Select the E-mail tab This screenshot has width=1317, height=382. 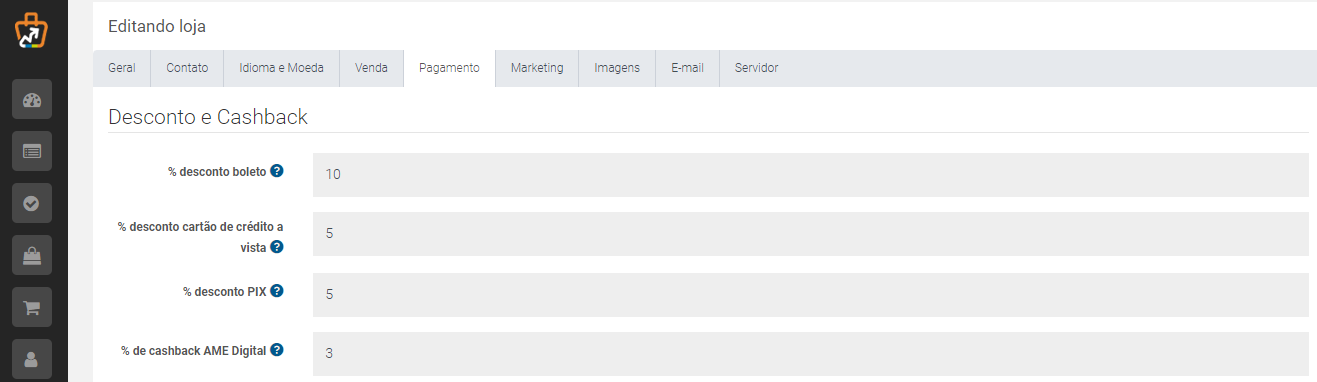(687, 68)
